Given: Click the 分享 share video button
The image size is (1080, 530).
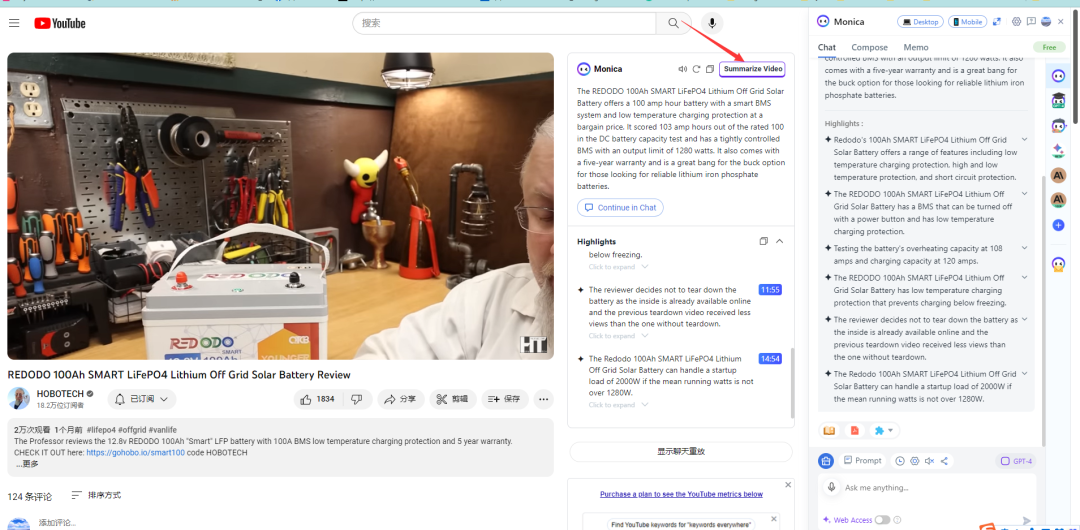Looking at the screenshot, I should tap(399, 399).
